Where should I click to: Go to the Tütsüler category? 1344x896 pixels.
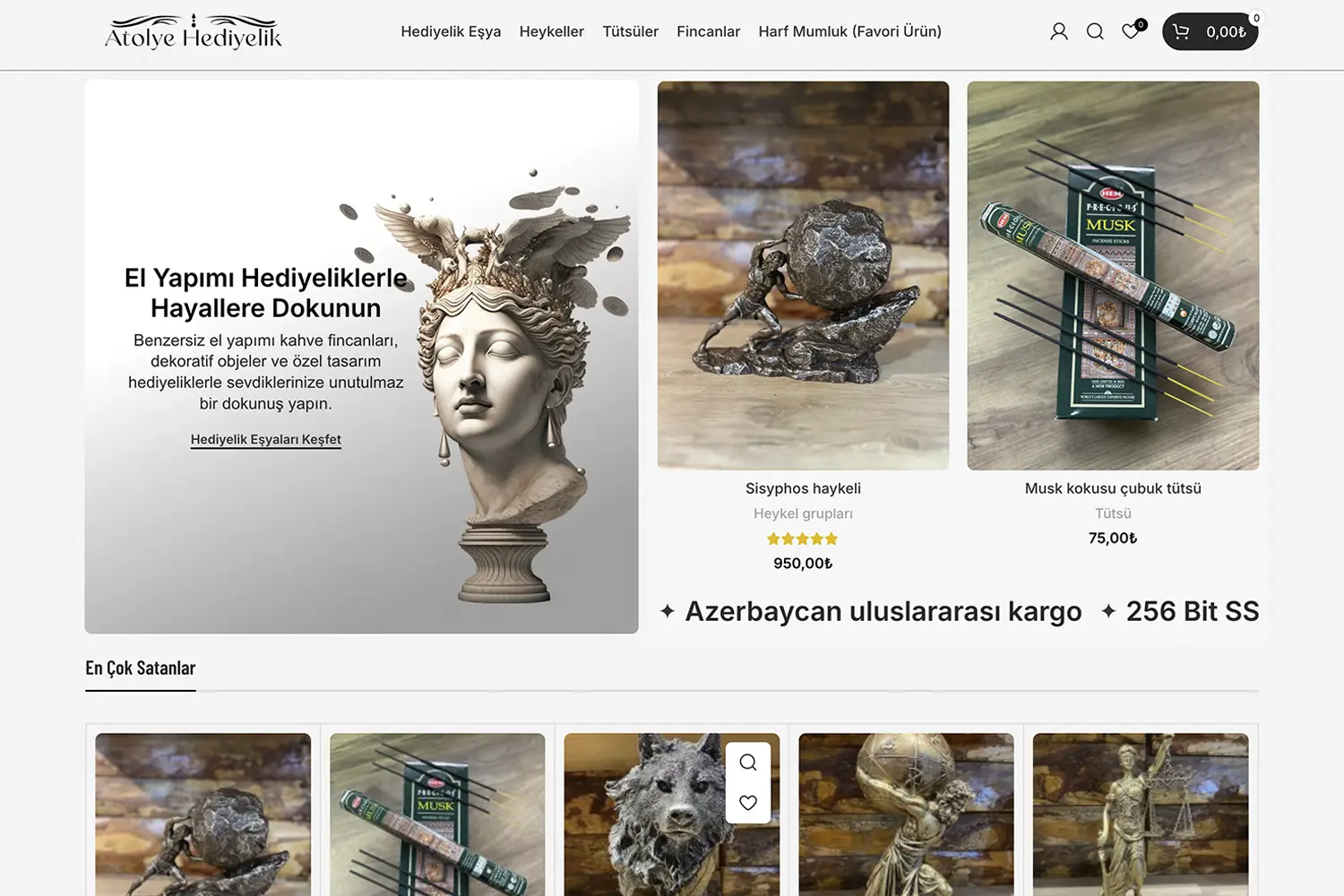(630, 31)
